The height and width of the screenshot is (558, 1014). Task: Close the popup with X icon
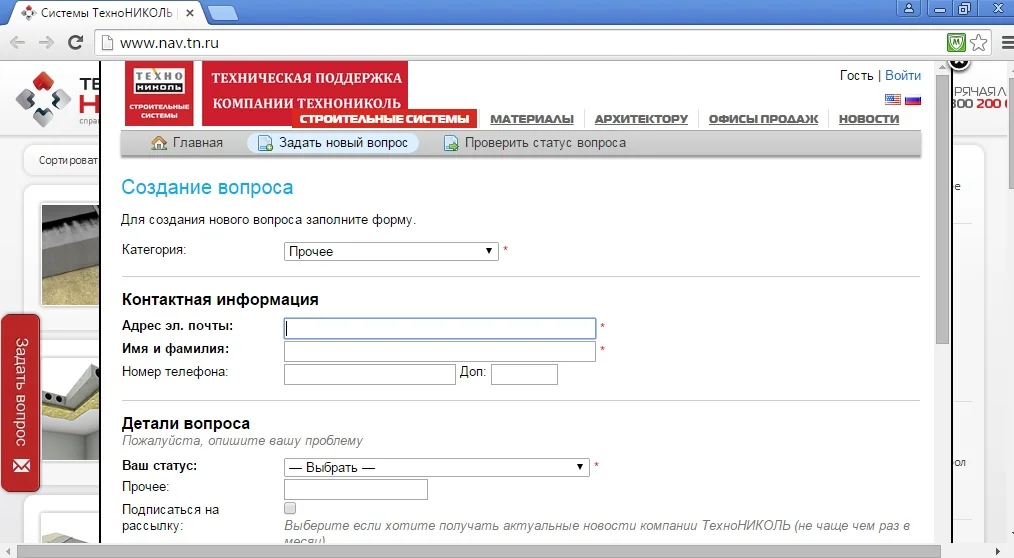tap(960, 62)
